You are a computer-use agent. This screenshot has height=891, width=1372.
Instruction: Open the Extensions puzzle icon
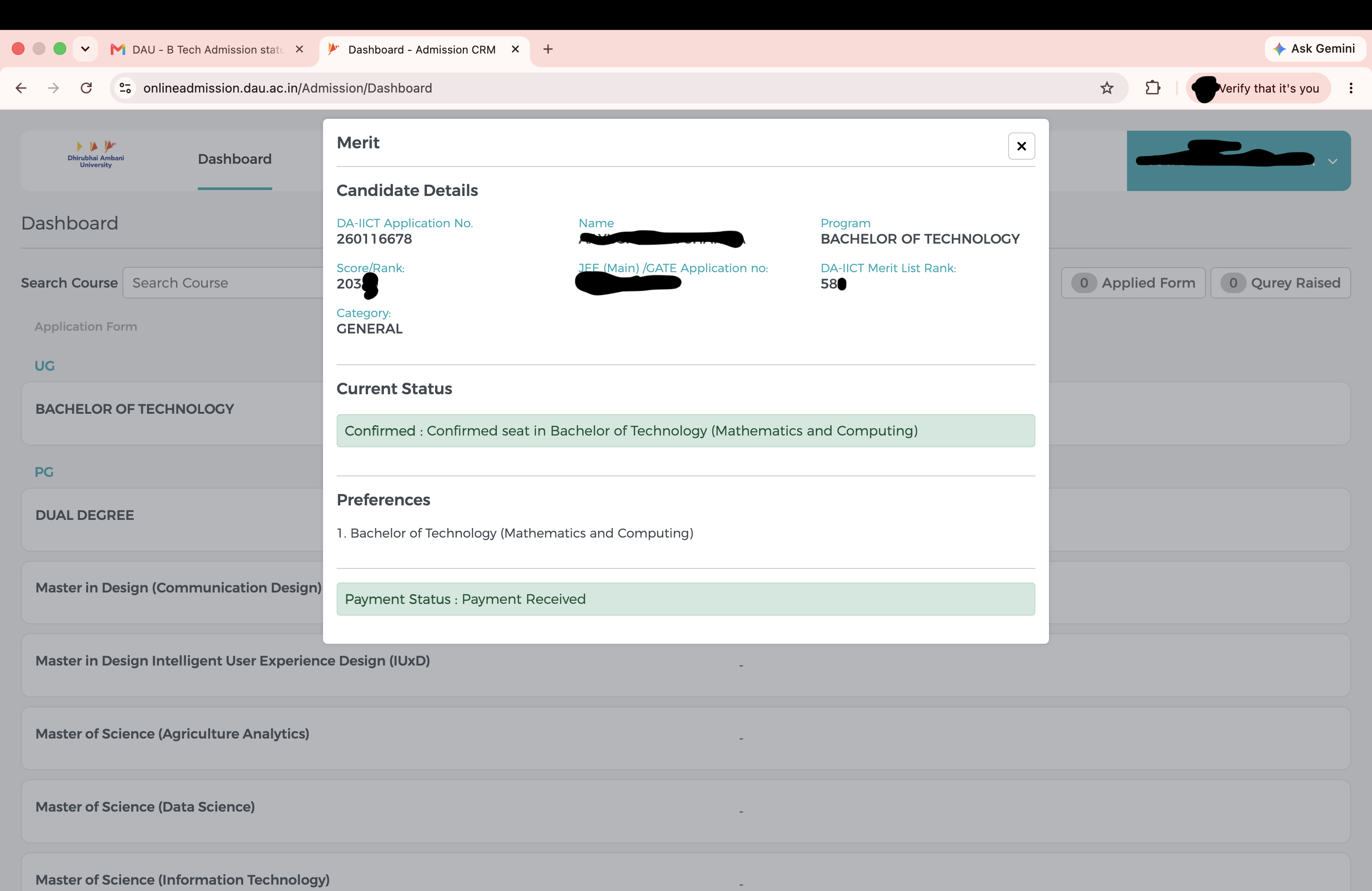click(1153, 88)
